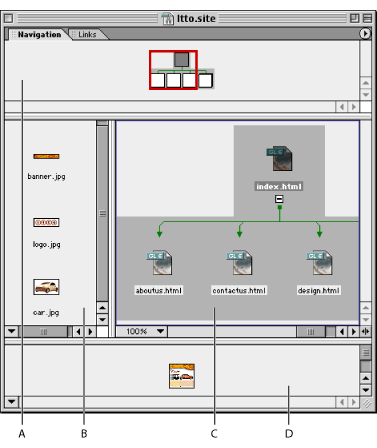This screenshot has height=448, width=377.
Task: Click the page preview thumbnail in bottom pane
Action: (182, 376)
